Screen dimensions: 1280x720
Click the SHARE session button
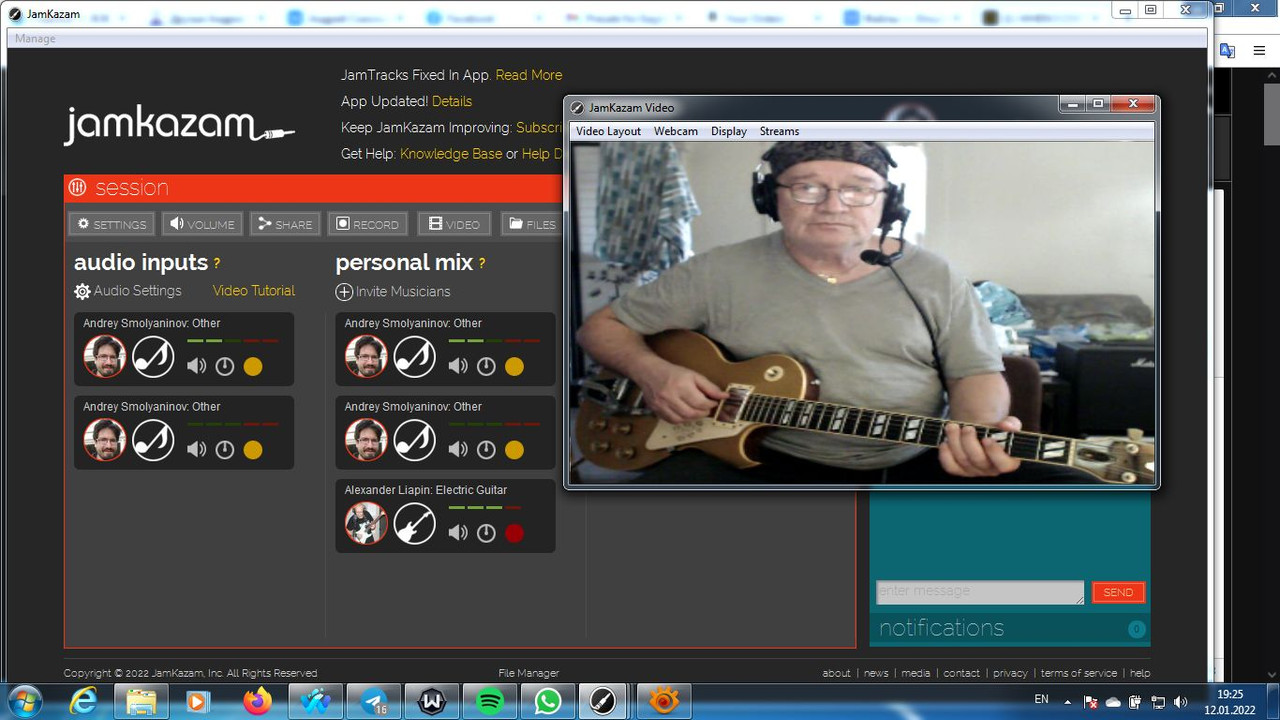(285, 224)
